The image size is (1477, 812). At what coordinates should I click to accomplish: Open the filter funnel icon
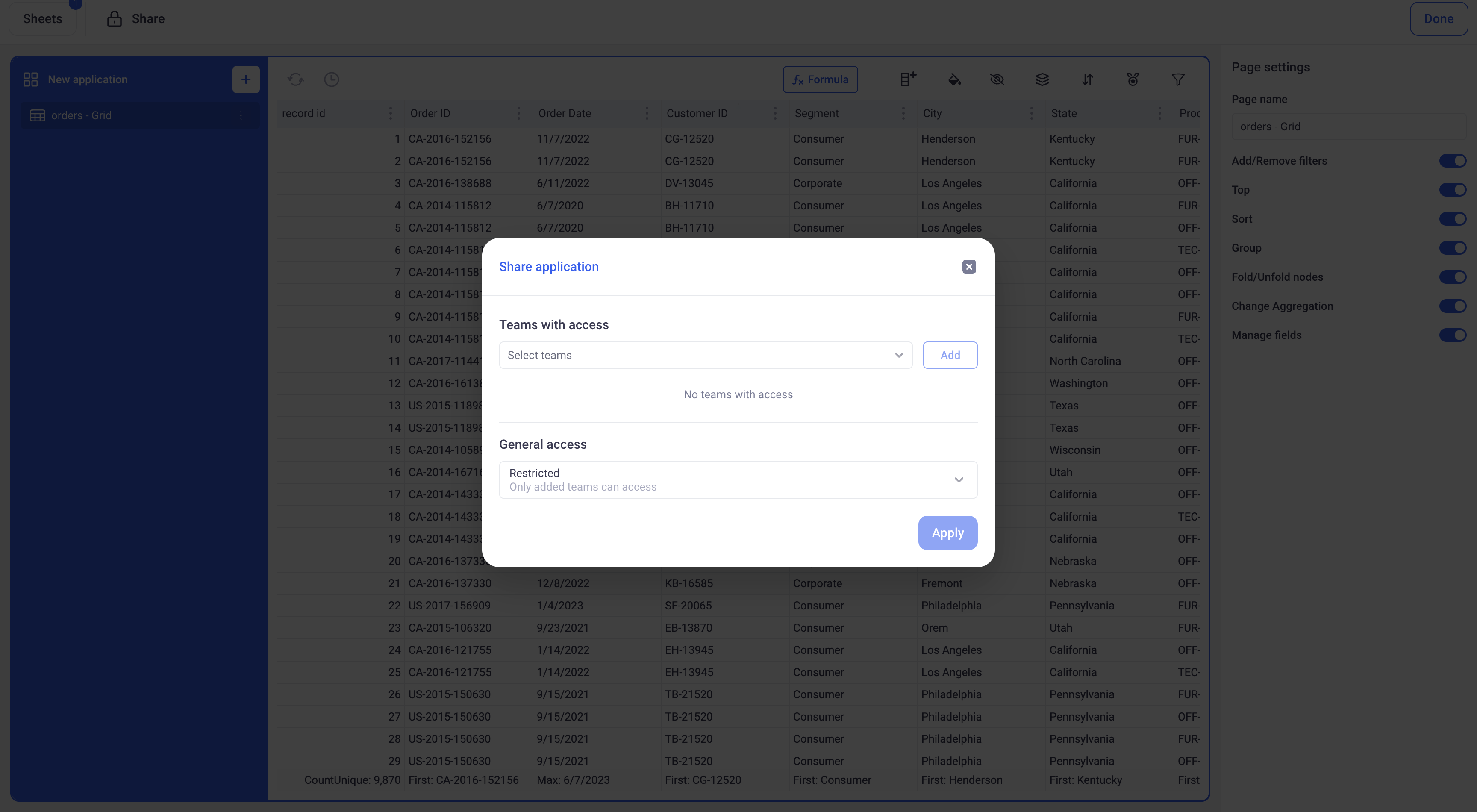[1178, 79]
